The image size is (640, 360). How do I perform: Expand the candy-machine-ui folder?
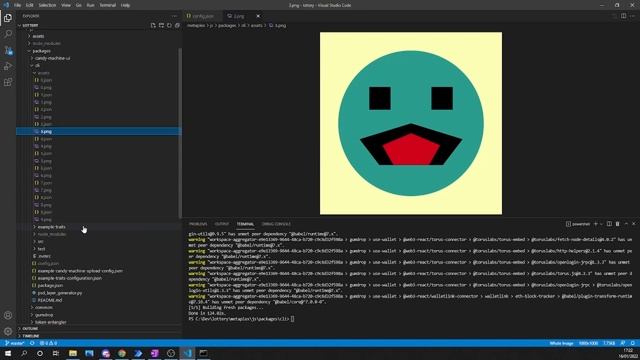pos(52,58)
